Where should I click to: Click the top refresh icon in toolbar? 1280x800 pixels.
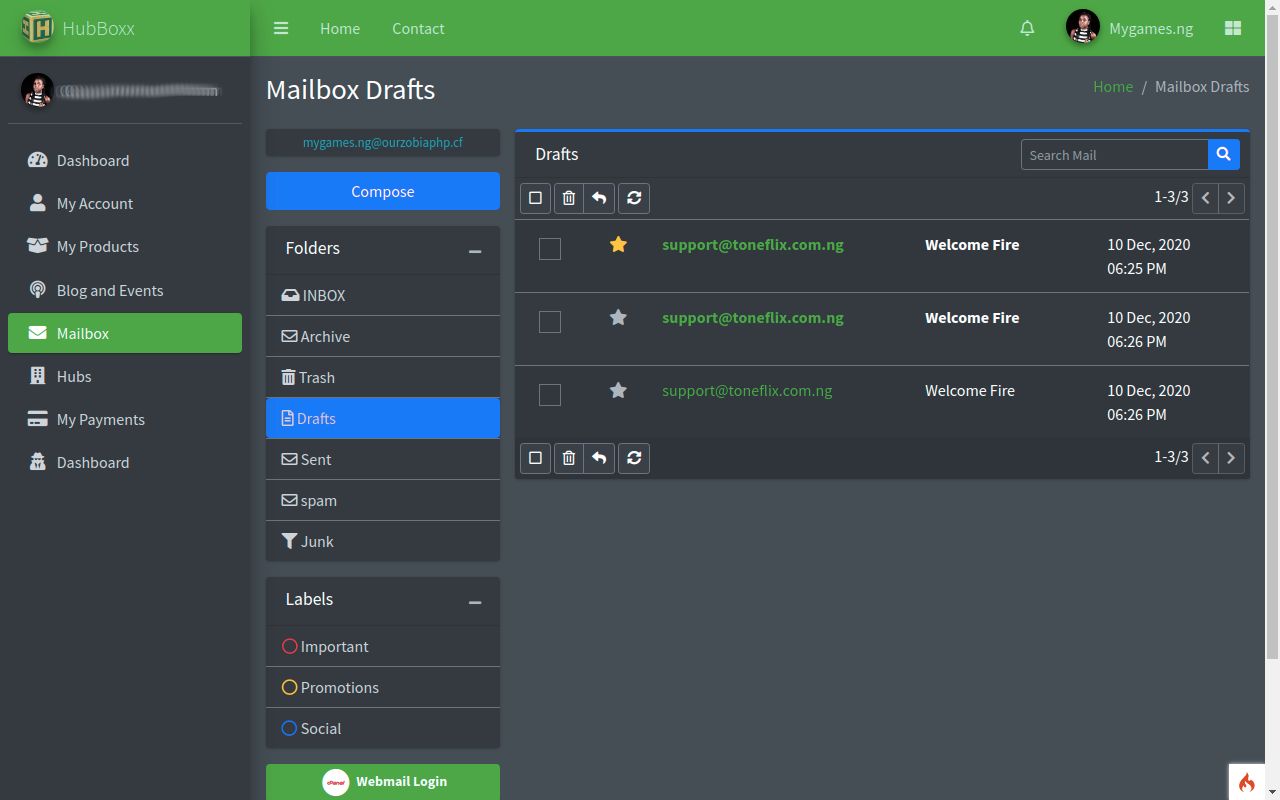[x=634, y=198]
